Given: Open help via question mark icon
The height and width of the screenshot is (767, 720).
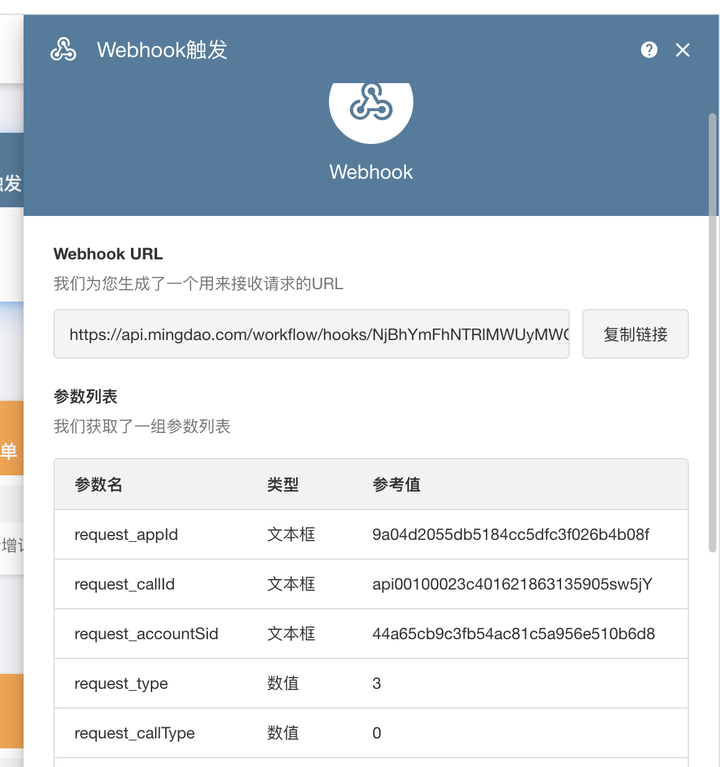Looking at the screenshot, I should (x=649, y=49).
